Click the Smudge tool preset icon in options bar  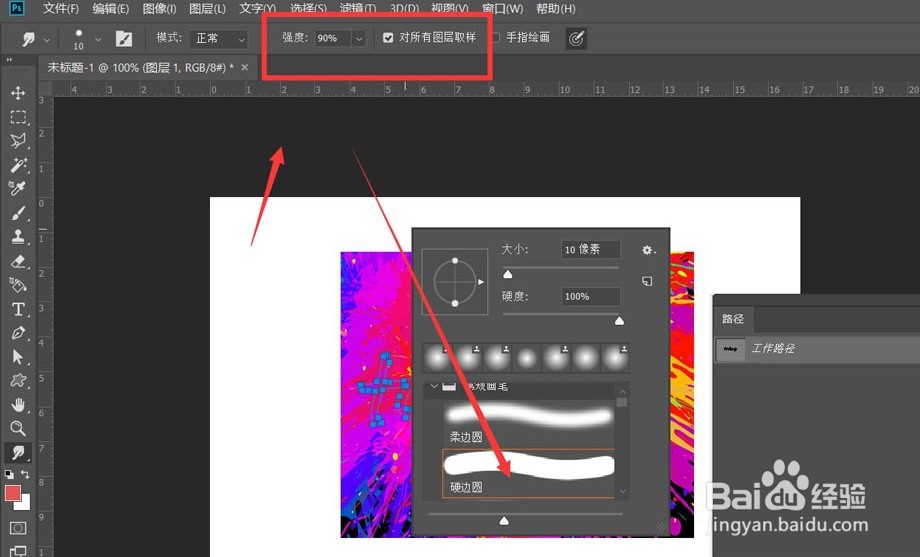(x=28, y=39)
